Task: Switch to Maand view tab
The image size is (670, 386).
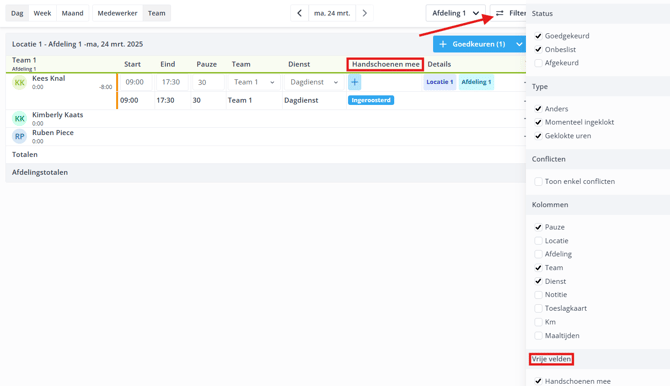Action: click(72, 13)
